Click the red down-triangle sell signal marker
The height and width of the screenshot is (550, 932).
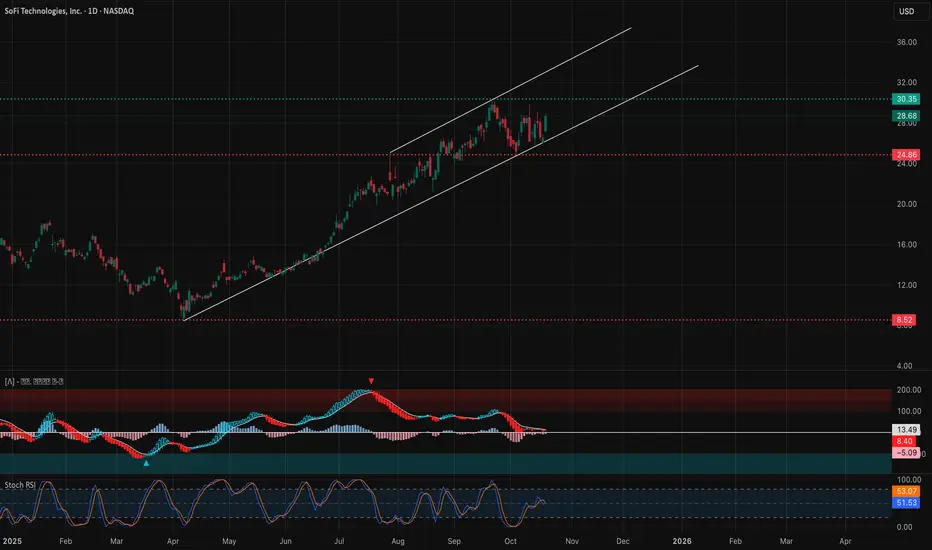[x=371, y=381]
